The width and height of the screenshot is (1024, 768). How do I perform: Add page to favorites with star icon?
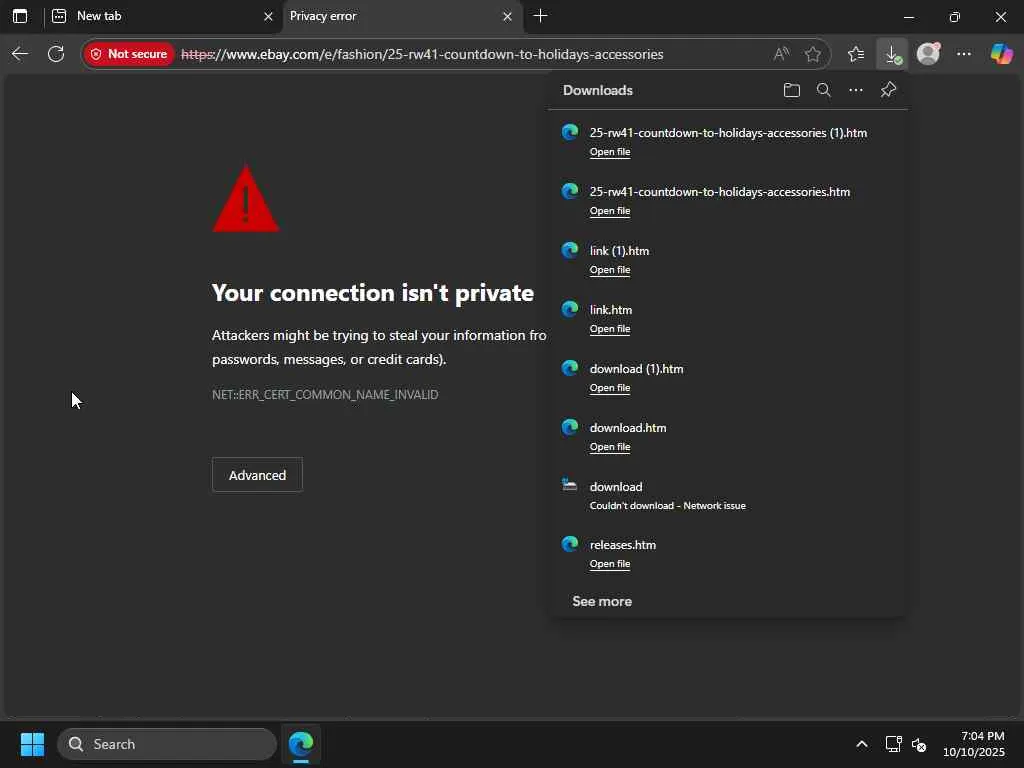point(812,54)
